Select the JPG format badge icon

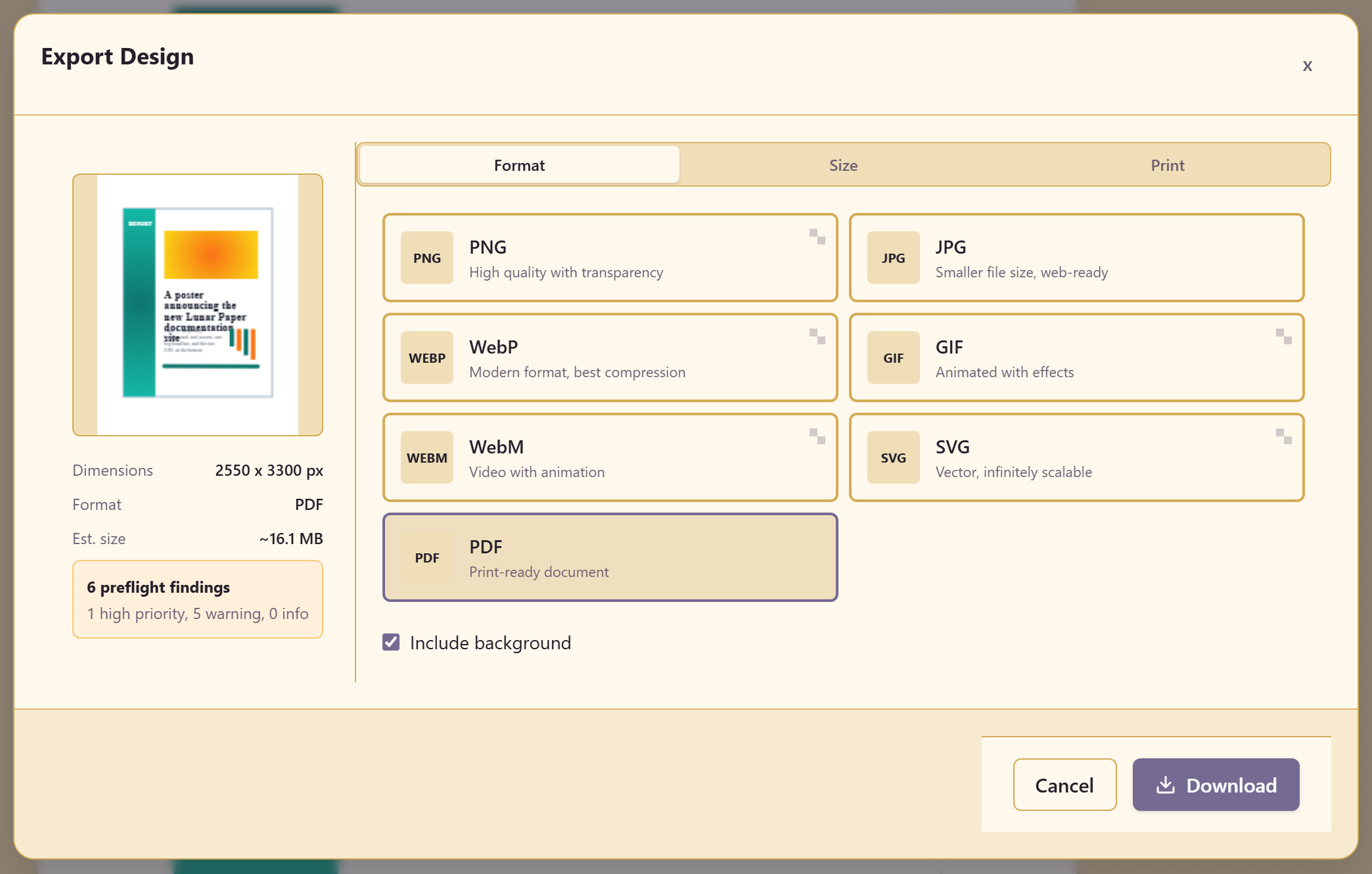tap(894, 258)
